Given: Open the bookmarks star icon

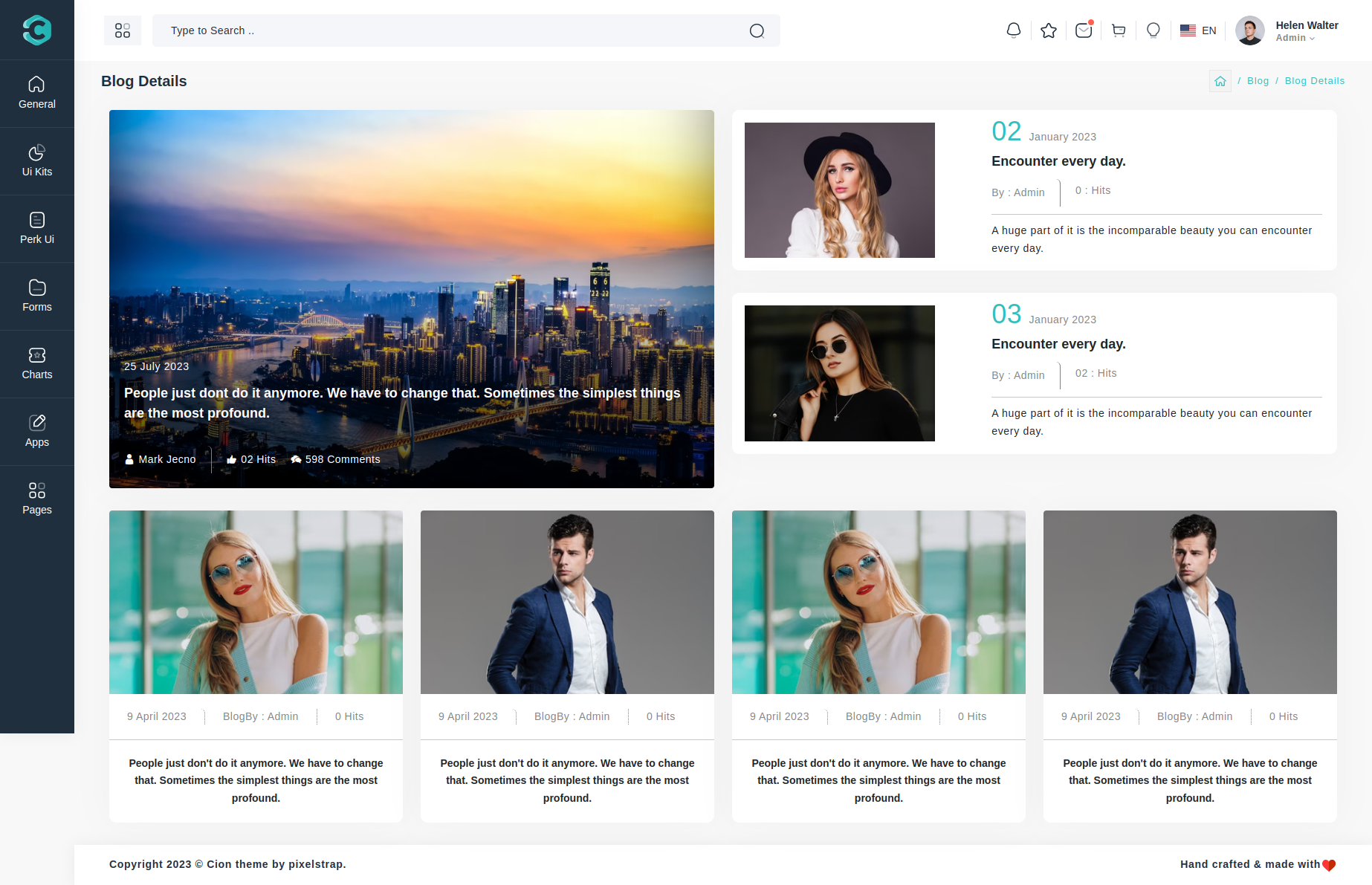Looking at the screenshot, I should coord(1048,30).
